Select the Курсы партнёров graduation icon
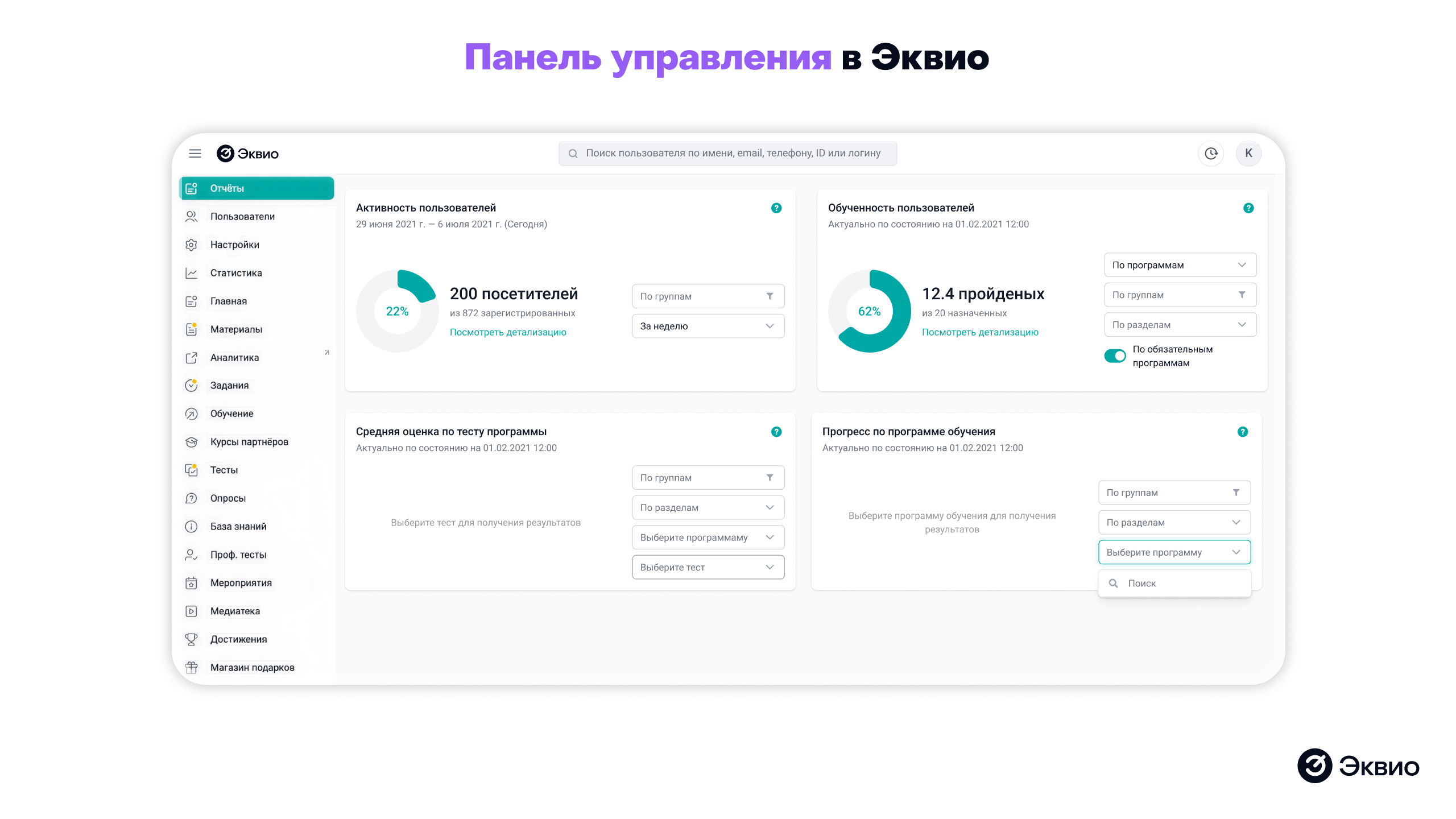Viewport: 1456px width, 819px height. [x=192, y=441]
